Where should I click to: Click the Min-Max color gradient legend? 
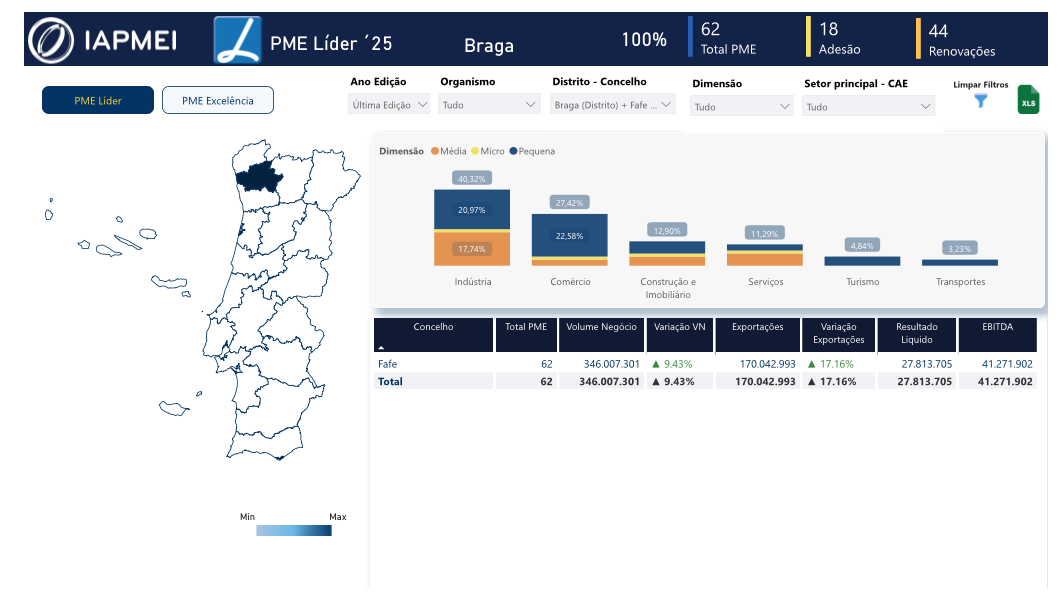pyautogui.click(x=294, y=531)
